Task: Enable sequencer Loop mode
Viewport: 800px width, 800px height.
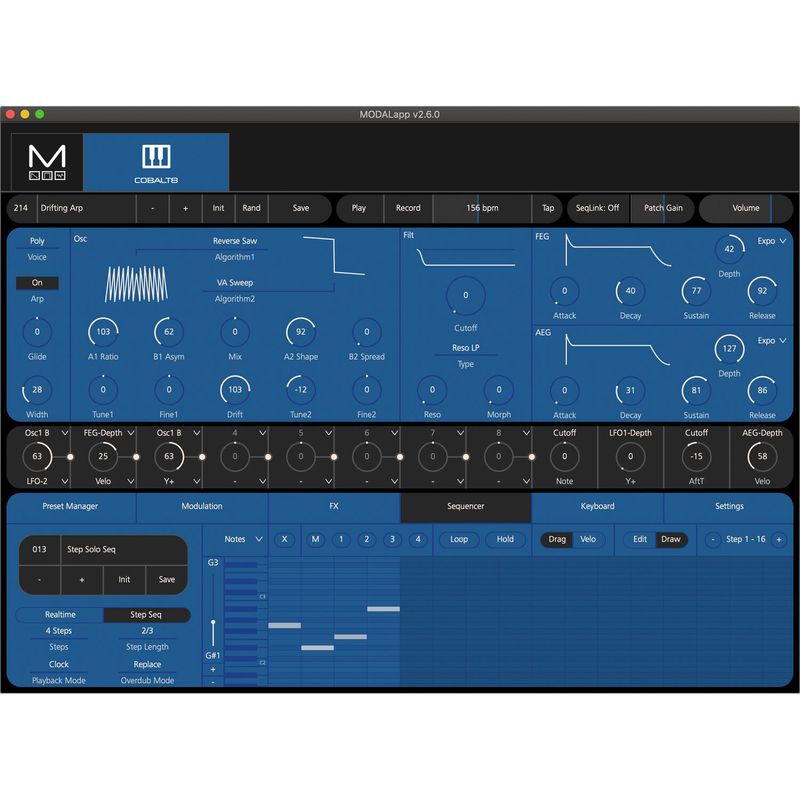Action: click(x=459, y=539)
